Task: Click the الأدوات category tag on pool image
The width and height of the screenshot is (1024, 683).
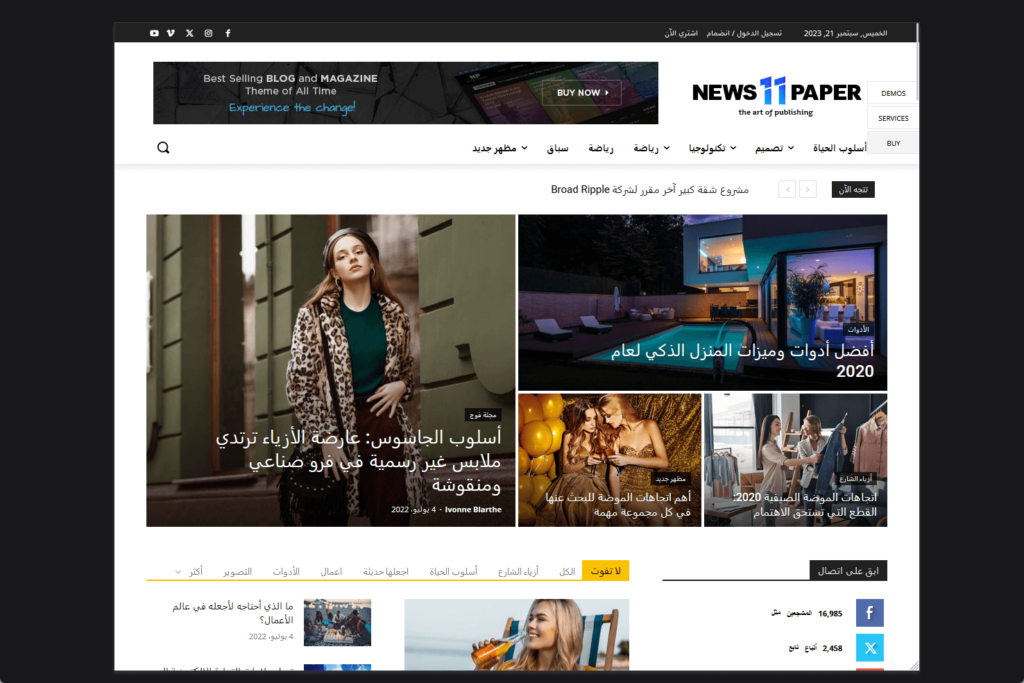Action: [858, 330]
